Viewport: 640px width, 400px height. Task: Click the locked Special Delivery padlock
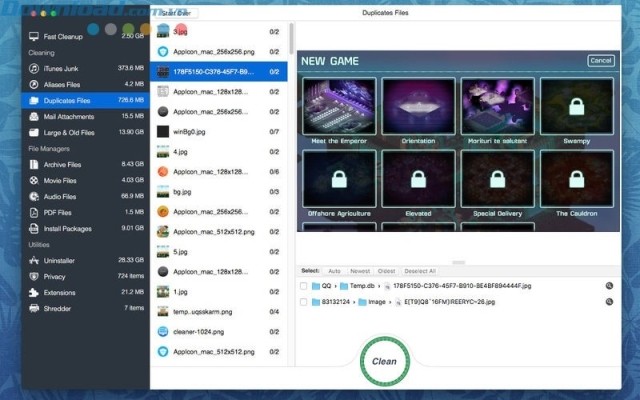point(497,179)
